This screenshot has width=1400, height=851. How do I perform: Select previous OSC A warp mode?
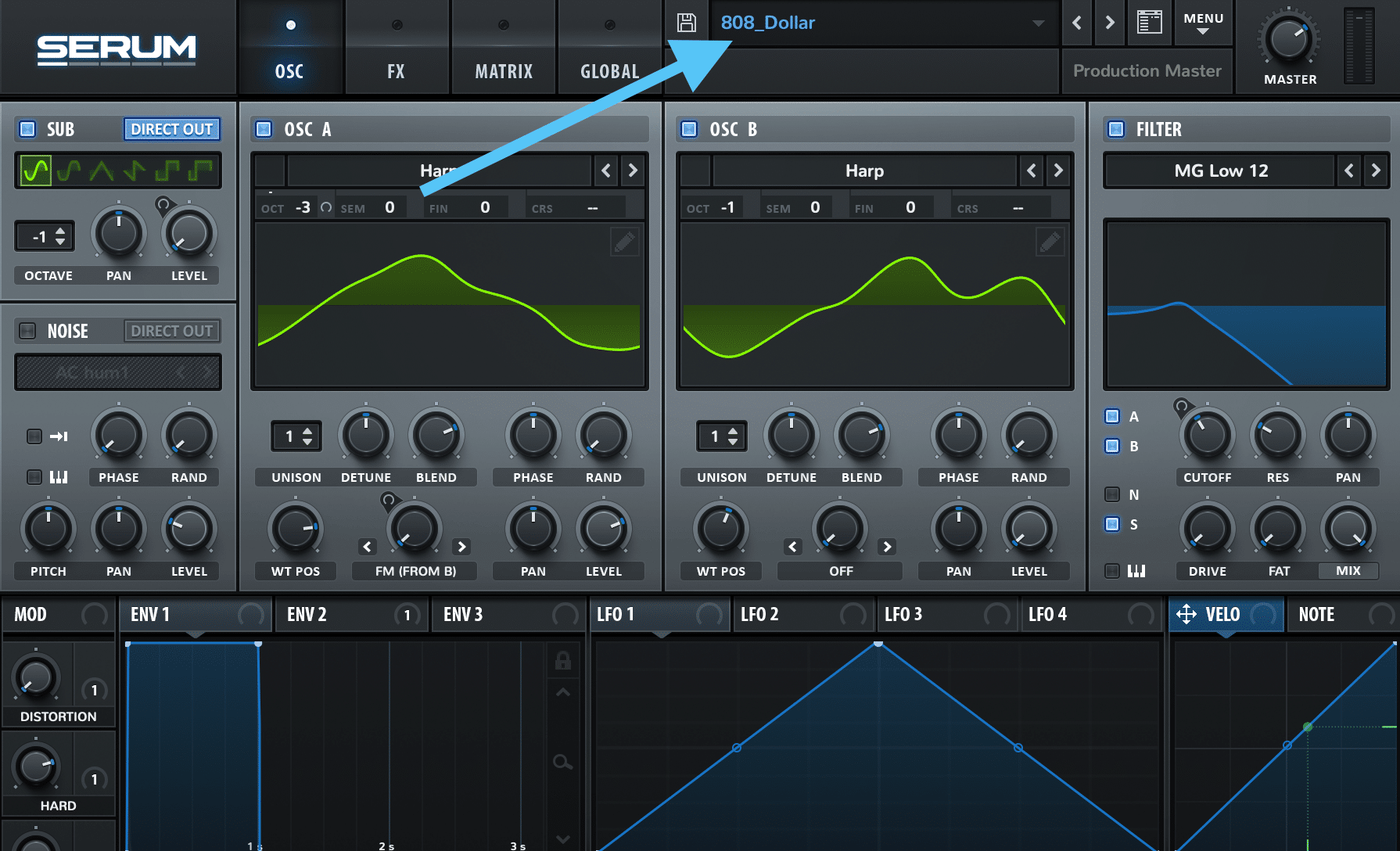tap(368, 547)
